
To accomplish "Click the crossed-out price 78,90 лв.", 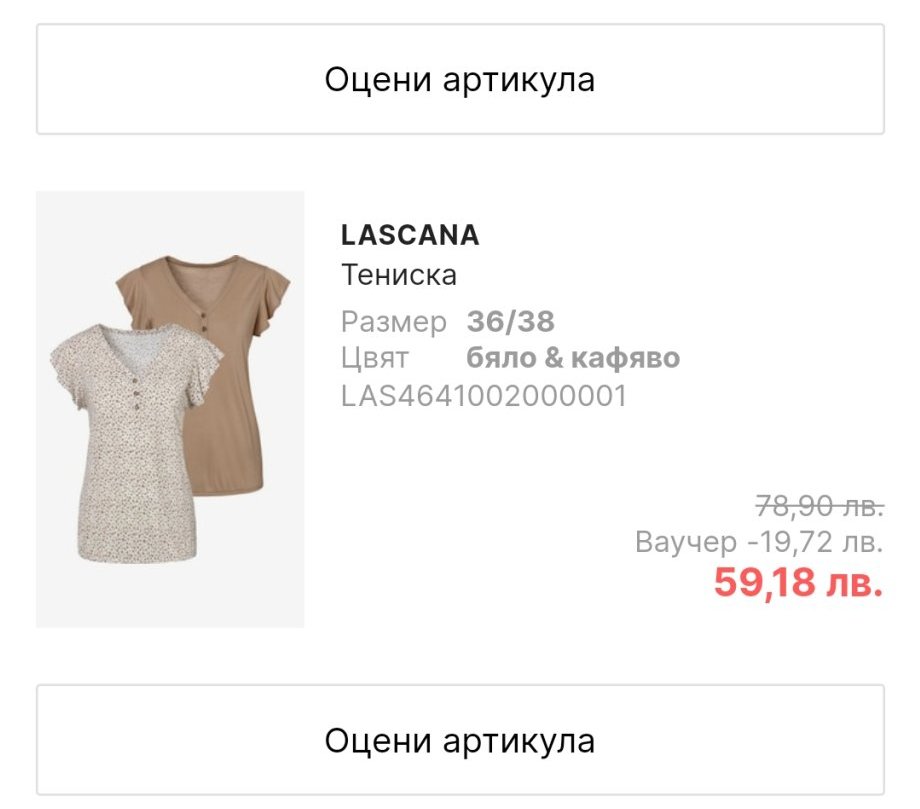I will 819,506.
